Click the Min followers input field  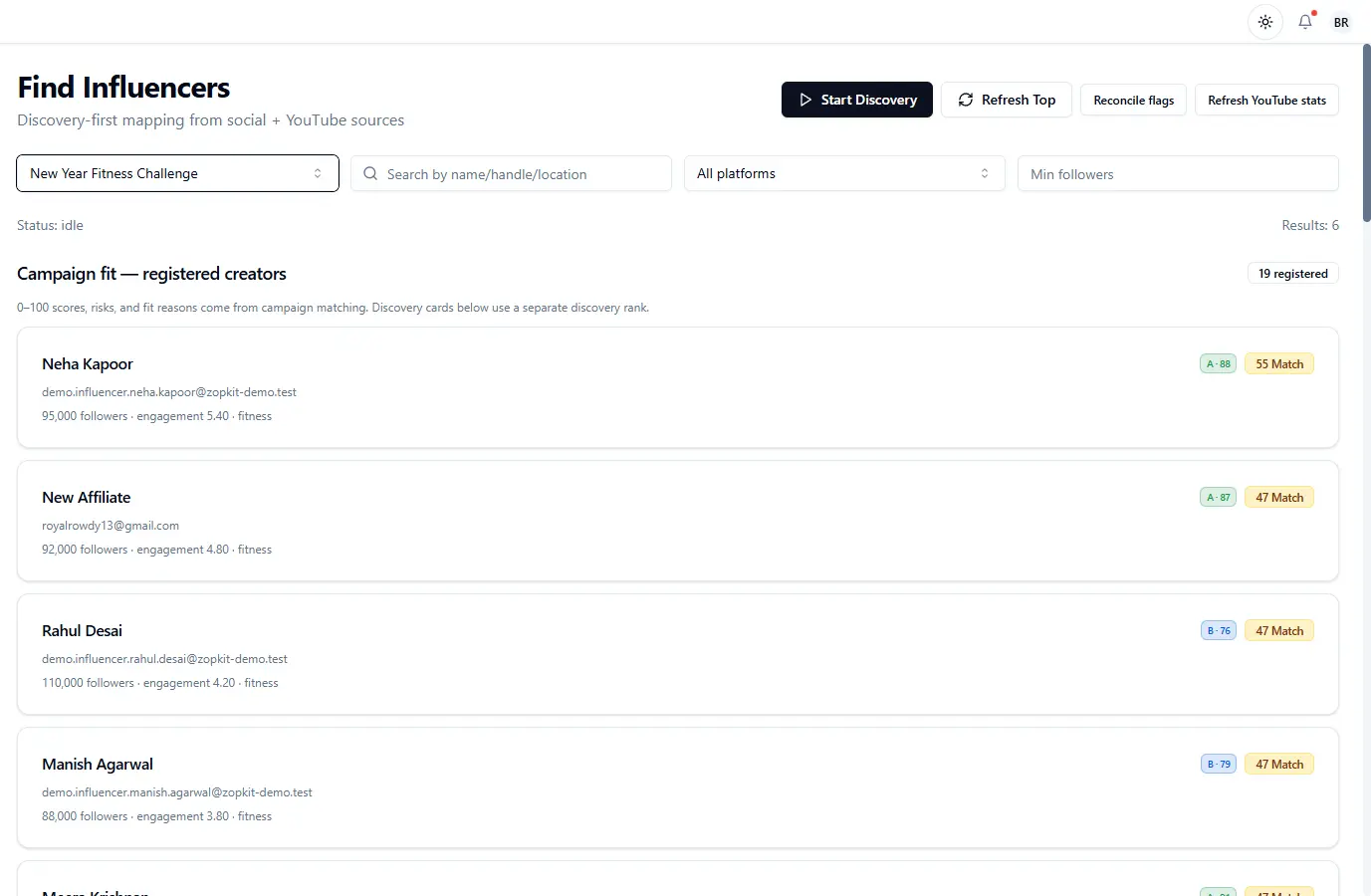(1178, 173)
